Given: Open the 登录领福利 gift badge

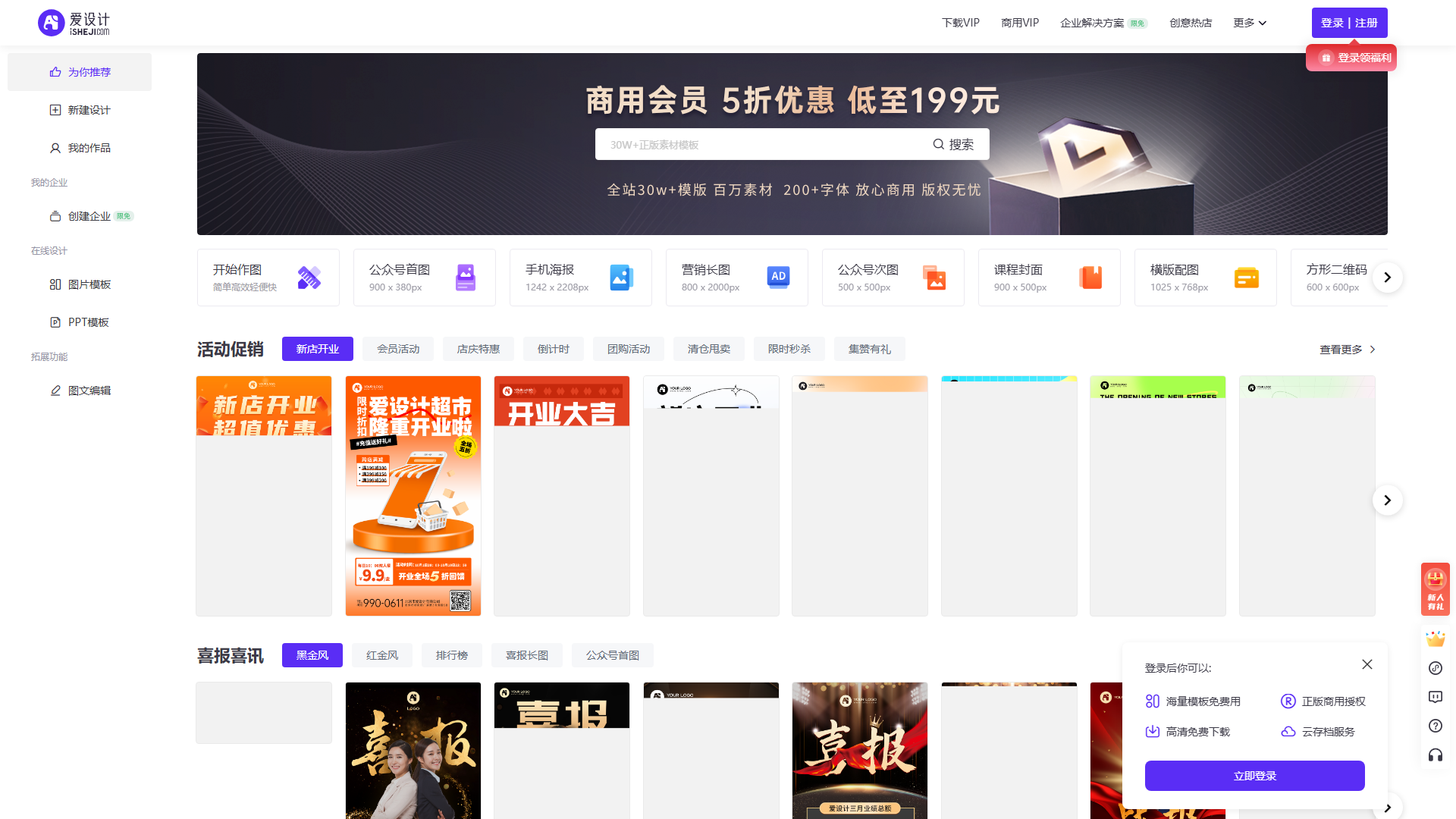Looking at the screenshot, I should click(x=1351, y=58).
